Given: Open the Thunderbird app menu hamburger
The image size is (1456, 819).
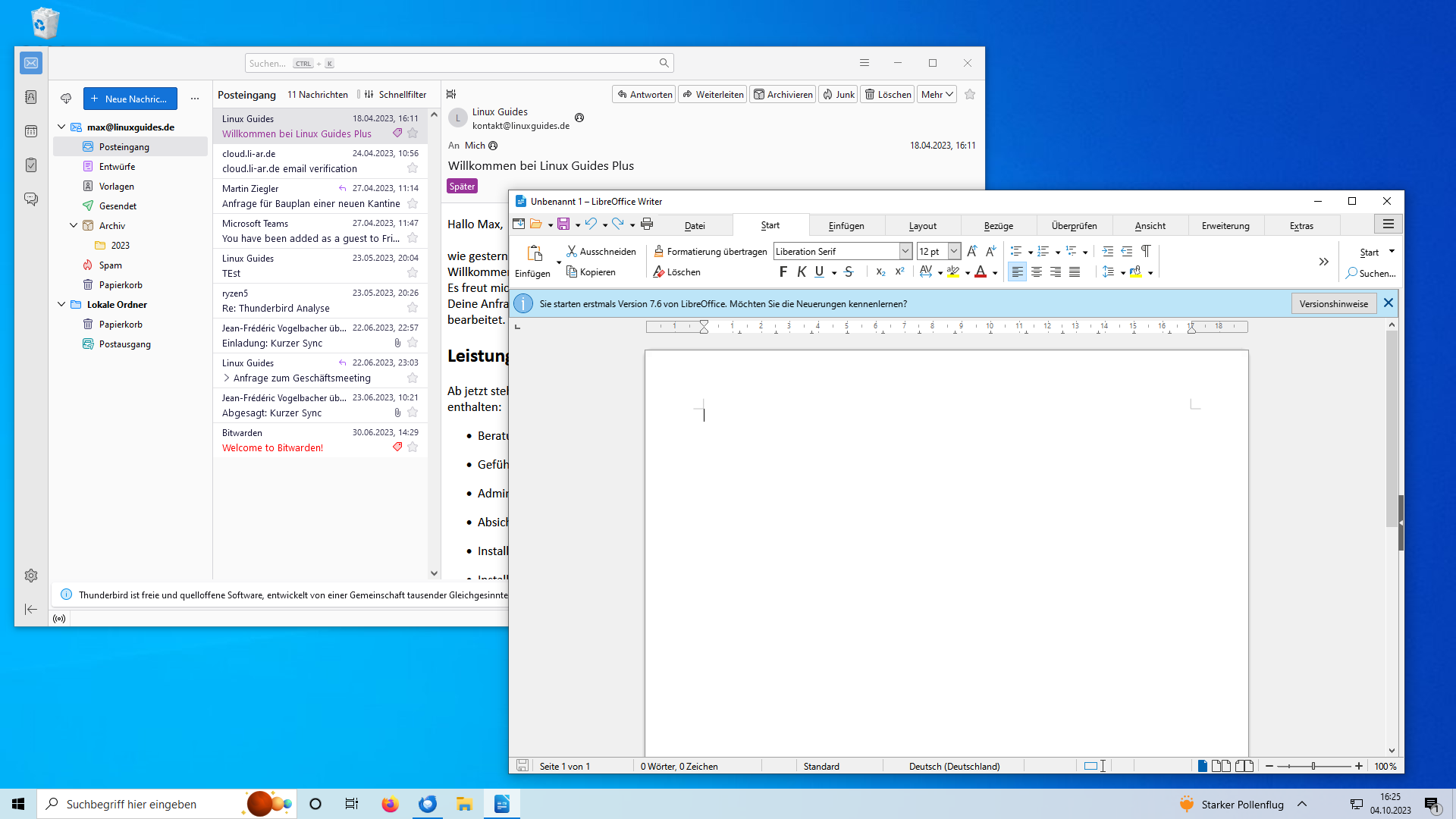Looking at the screenshot, I should (864, 63).
